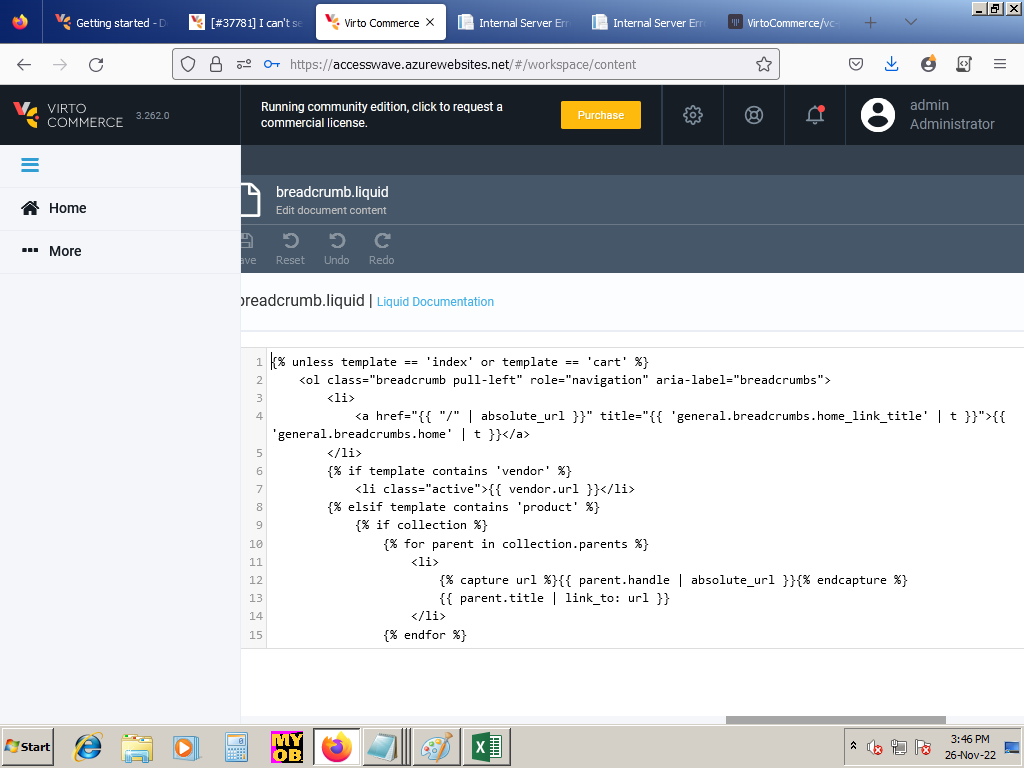Click the Redo toolbar button

point(381,249)
